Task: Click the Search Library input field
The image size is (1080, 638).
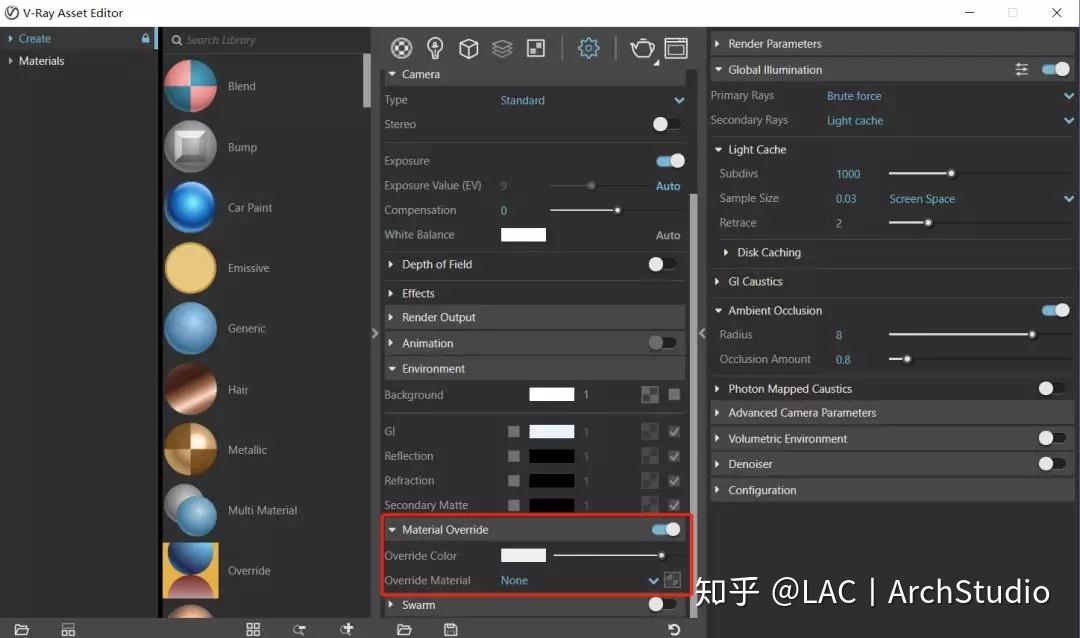Action: coord(269,40)
